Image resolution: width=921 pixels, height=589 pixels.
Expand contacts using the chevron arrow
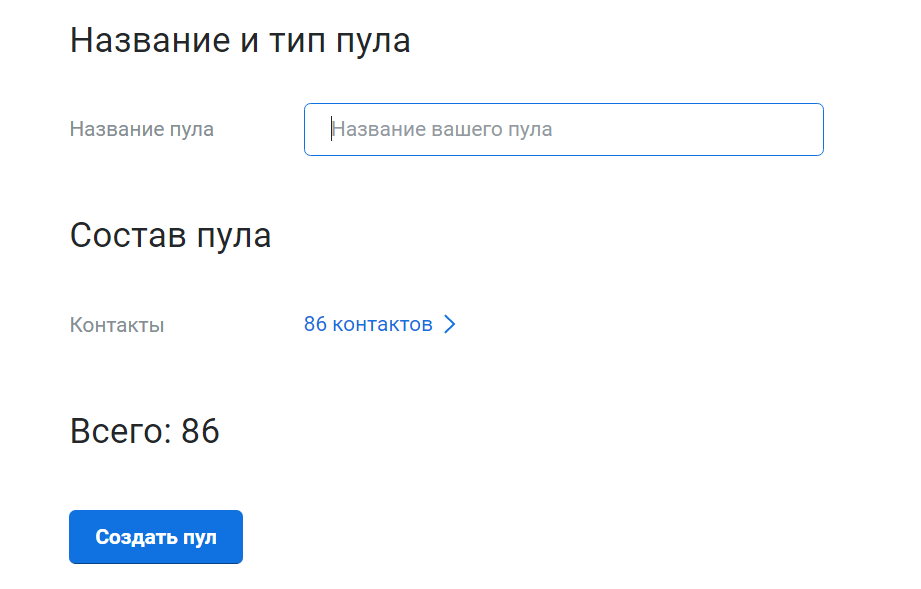449,324
